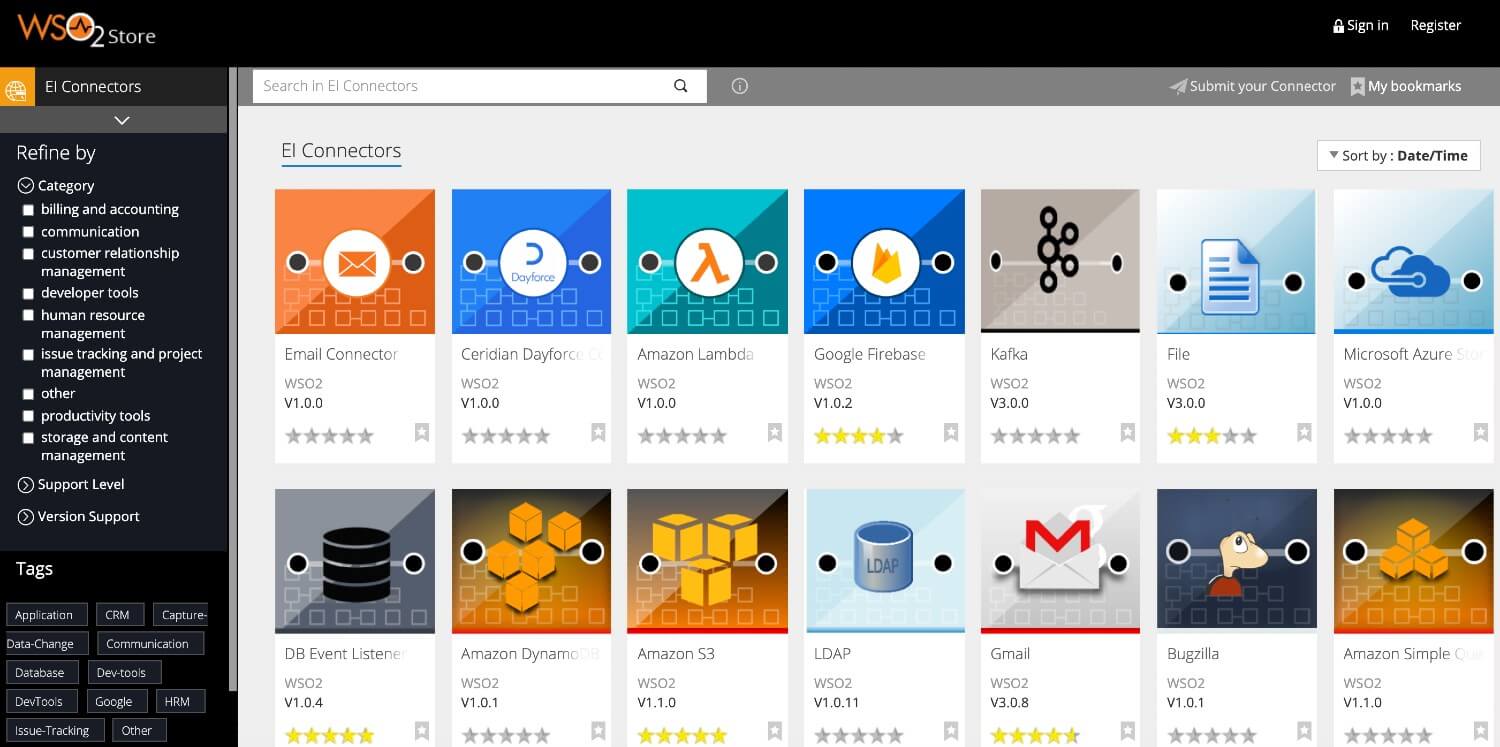Click Sign in link
The image size is (1500, 747).
[x=1361, y=26]
